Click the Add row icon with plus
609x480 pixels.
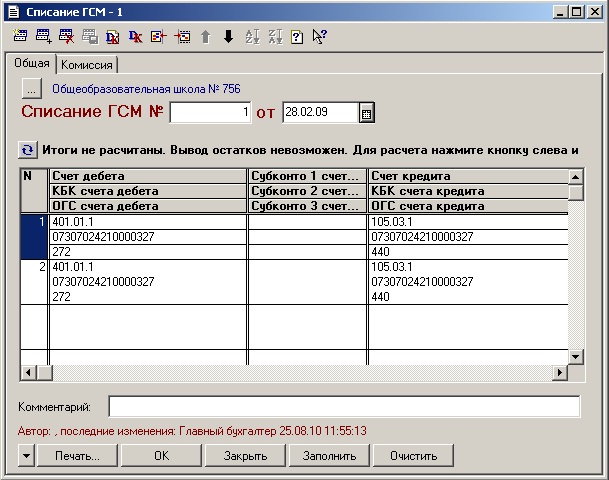tap(44, 36)
